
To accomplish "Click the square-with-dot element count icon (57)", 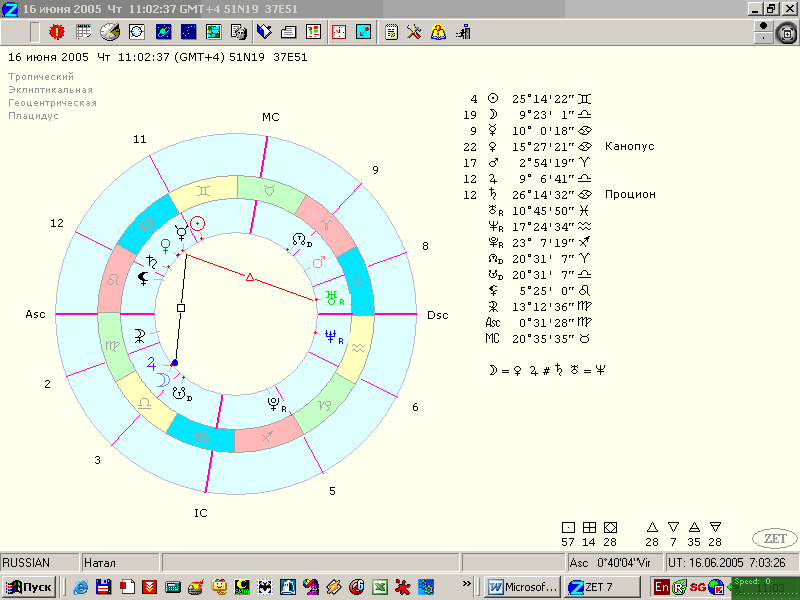I will [x=568, y=528].
